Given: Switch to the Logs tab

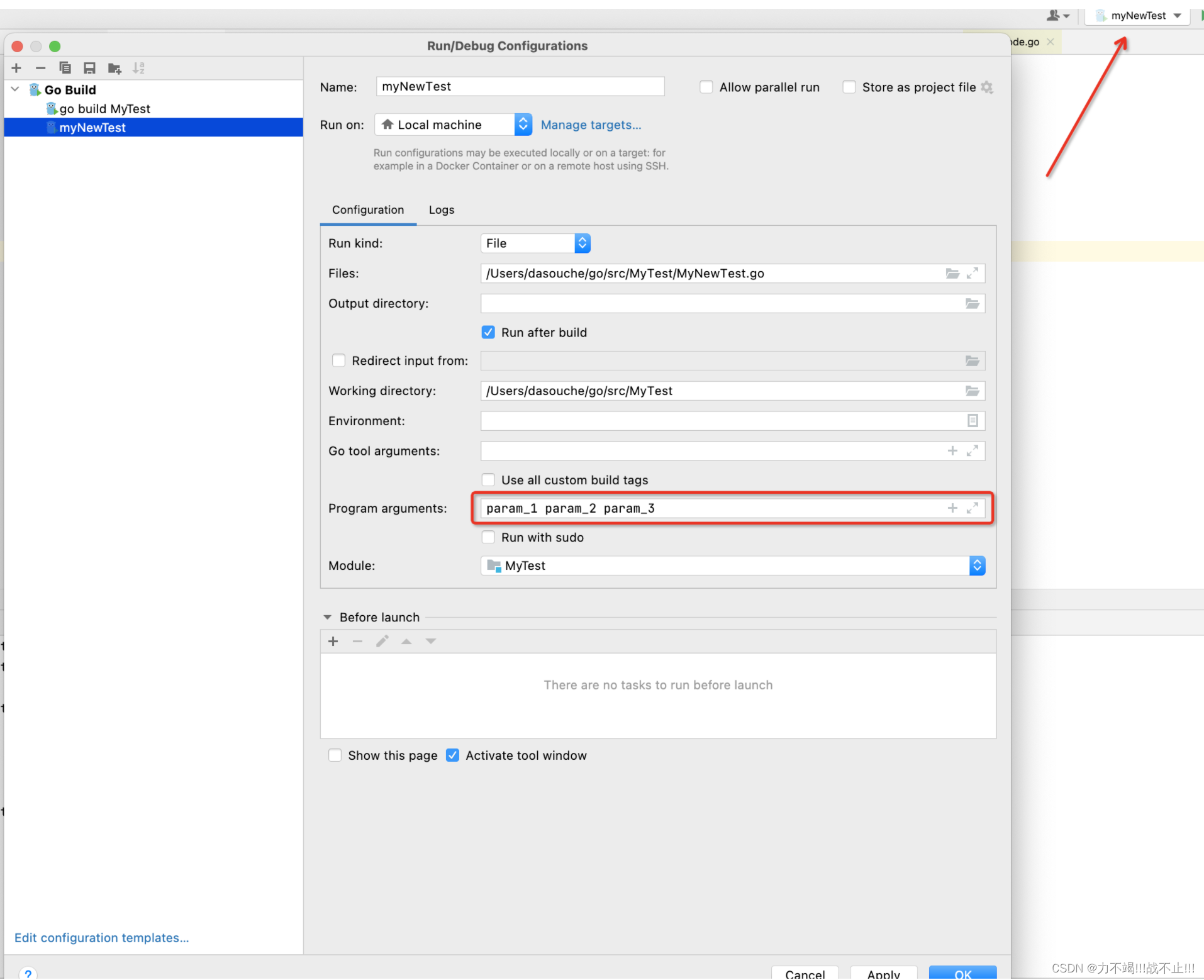Looking at the screenshot, I should point(442,210).
